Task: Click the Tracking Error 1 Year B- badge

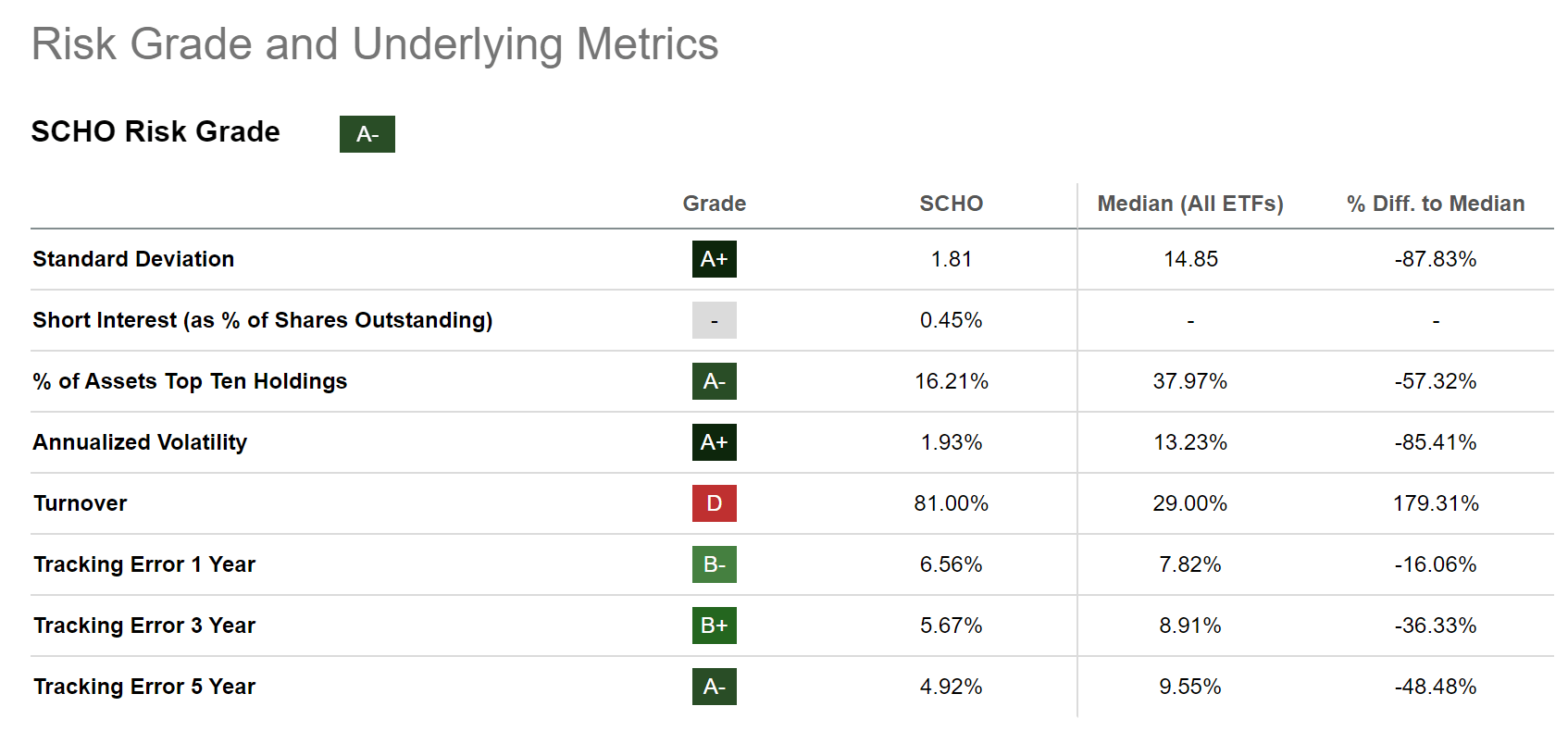Action: click(714, 564)
